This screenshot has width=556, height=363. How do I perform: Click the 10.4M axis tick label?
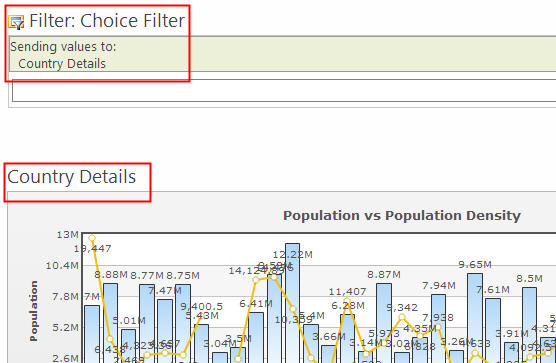[x=62, y=266]
